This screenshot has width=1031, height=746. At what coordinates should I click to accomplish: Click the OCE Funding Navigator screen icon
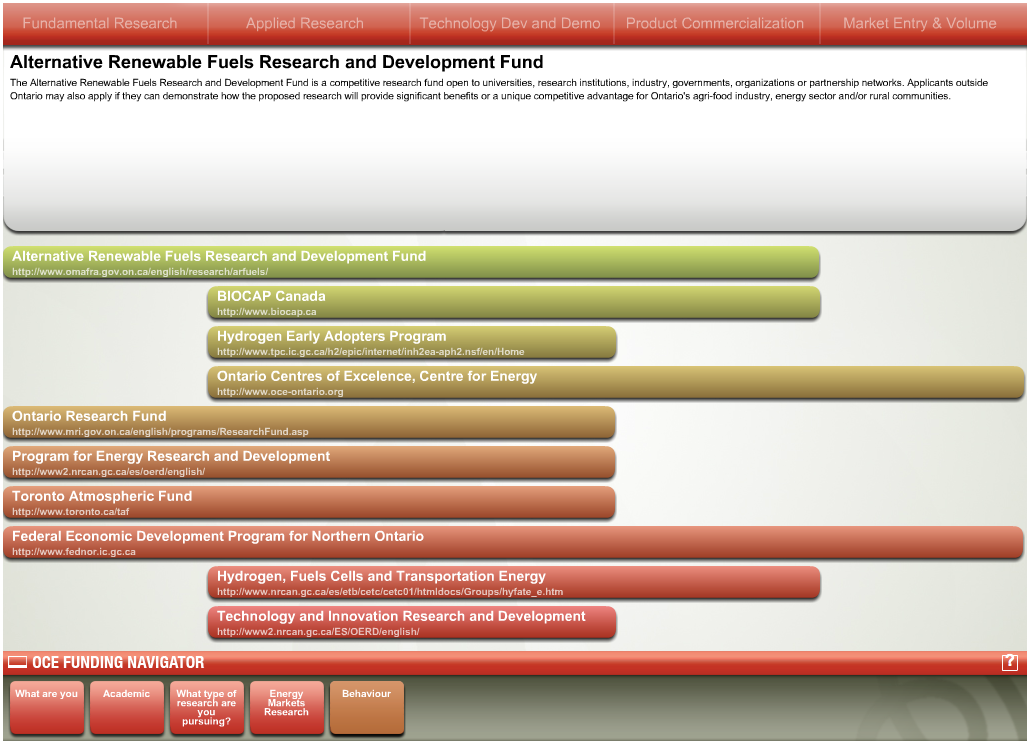(x=18, y=662)
